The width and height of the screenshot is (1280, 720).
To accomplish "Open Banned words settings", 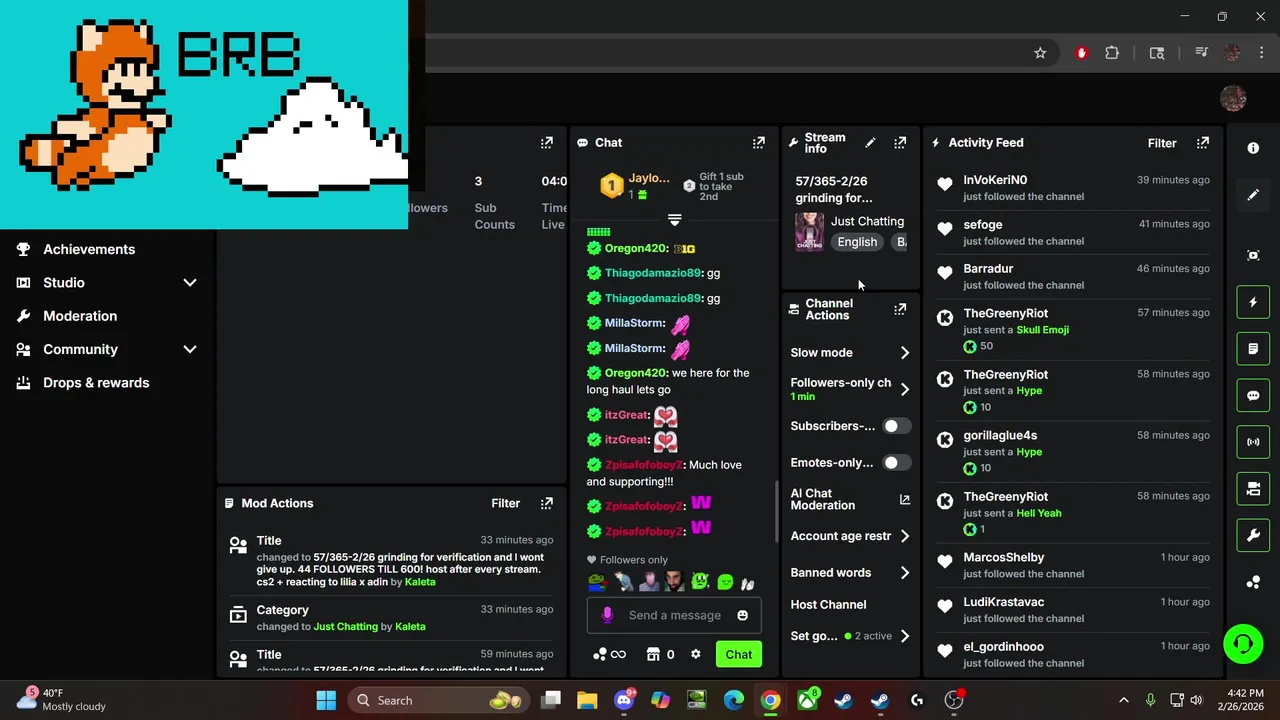I will 850,573.
